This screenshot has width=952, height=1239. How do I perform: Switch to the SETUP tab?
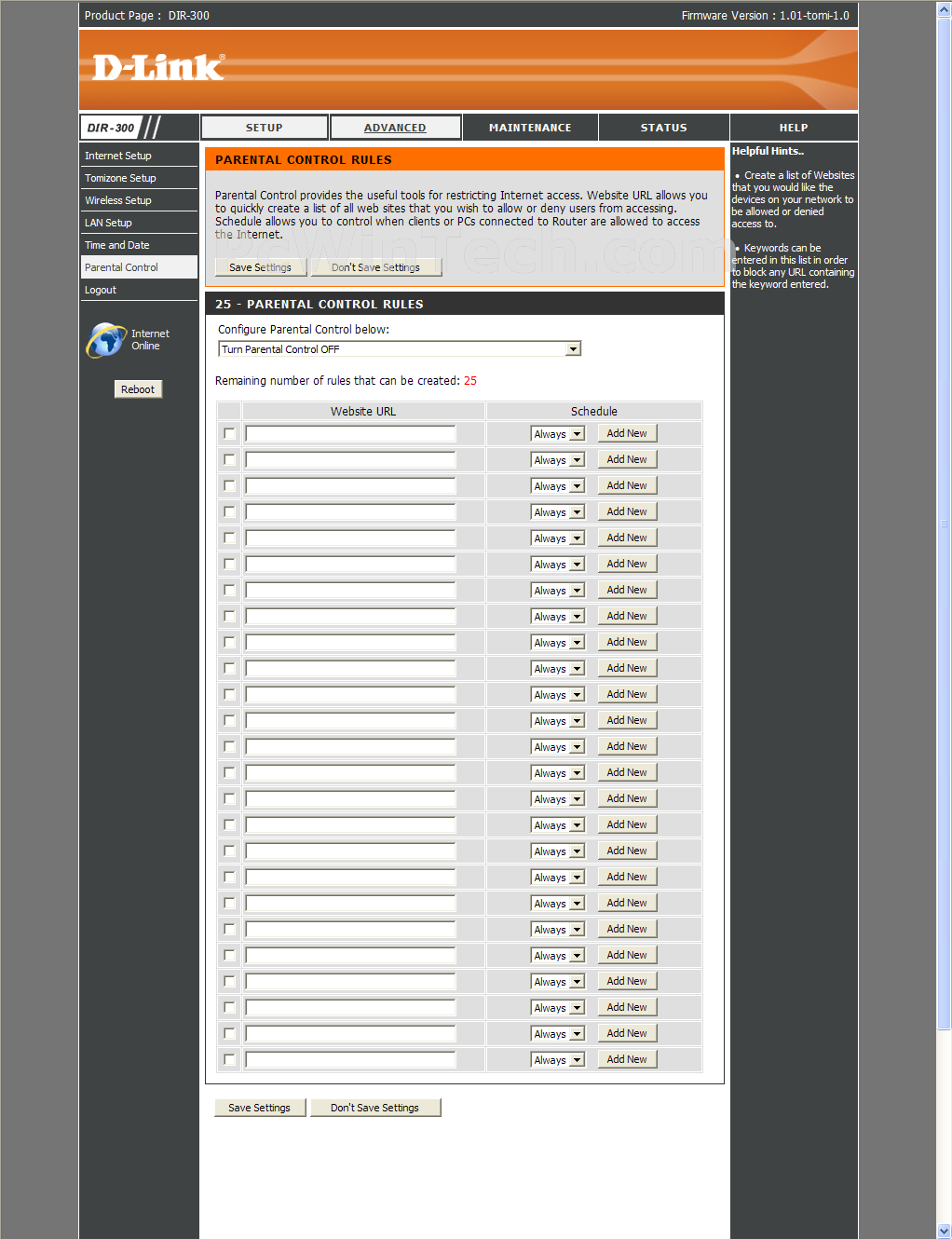(265, 128)
